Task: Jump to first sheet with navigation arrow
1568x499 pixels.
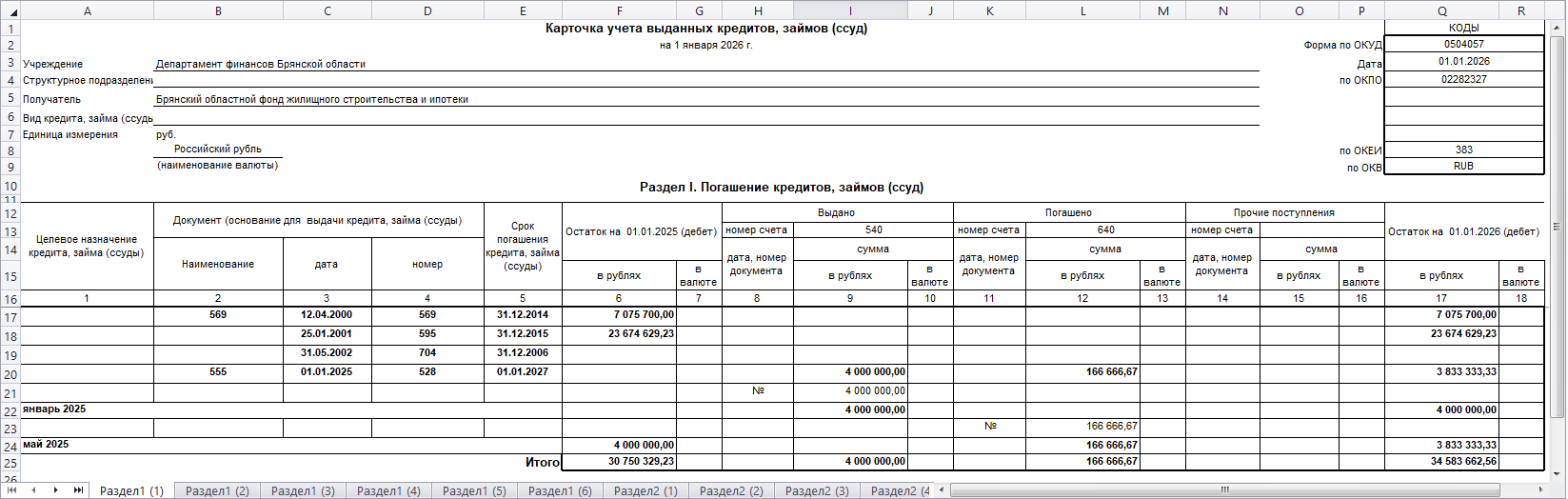Action: click(x=11, y=490)
